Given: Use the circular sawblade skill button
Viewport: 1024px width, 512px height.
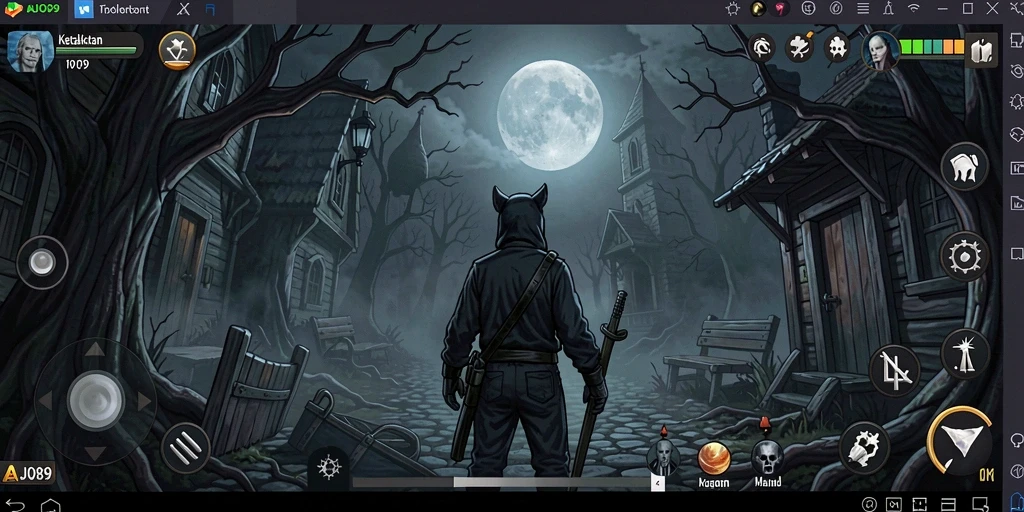Looking at the screenshot, I should (965, 257).
